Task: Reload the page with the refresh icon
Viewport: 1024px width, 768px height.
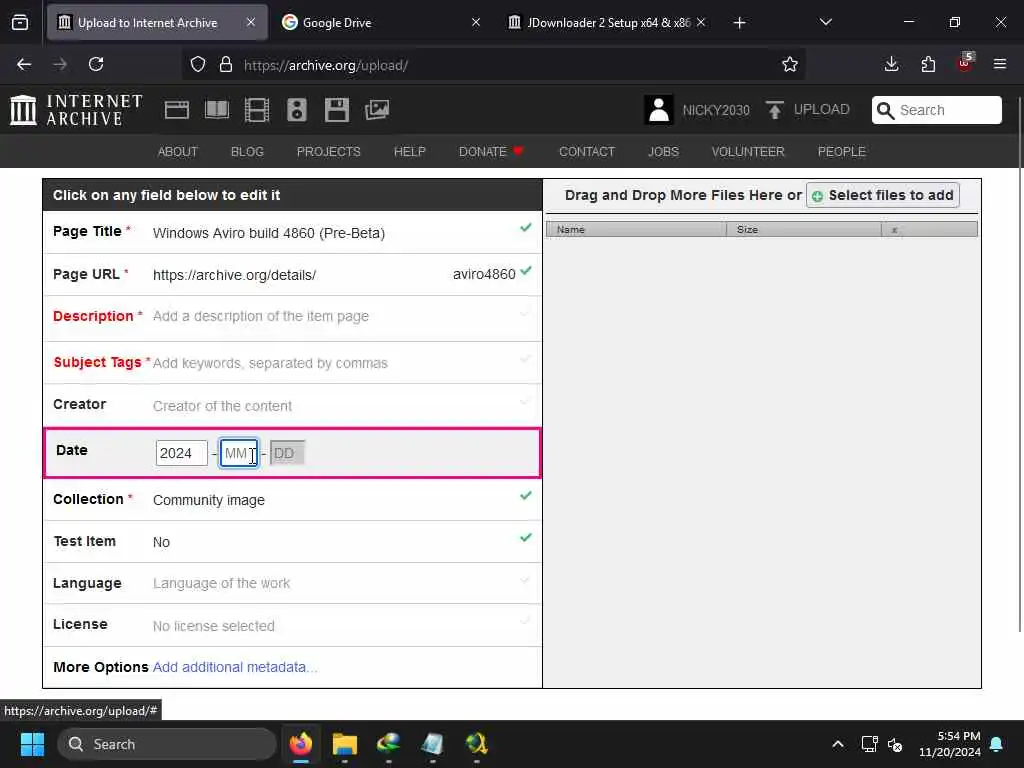Action: click(96, 64)
